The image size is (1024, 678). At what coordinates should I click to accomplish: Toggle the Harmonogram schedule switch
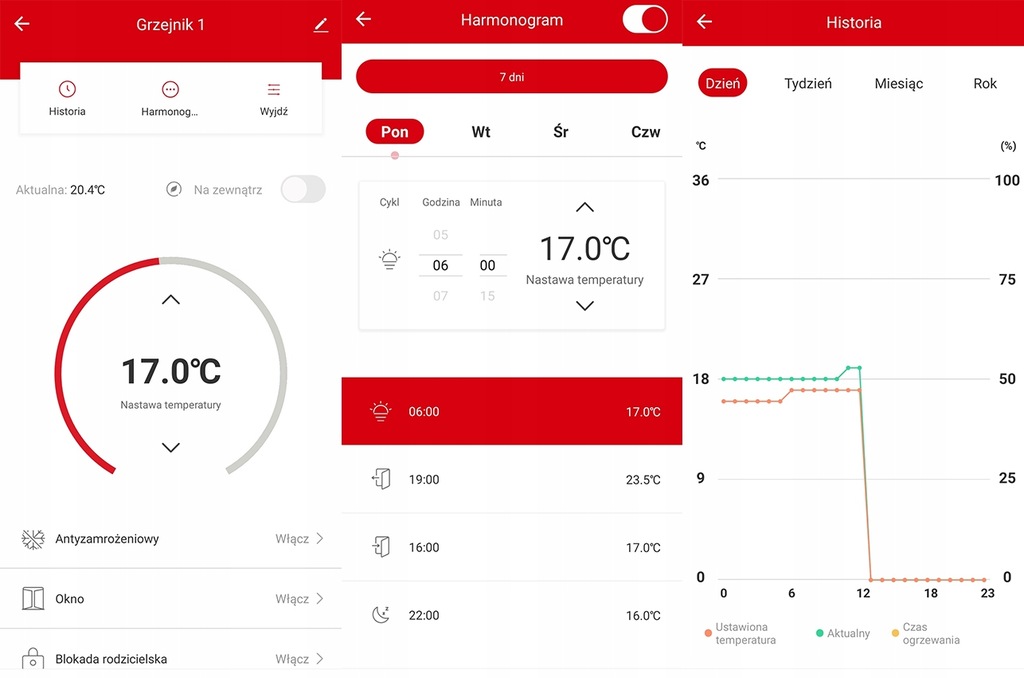(x=645, y=20)
